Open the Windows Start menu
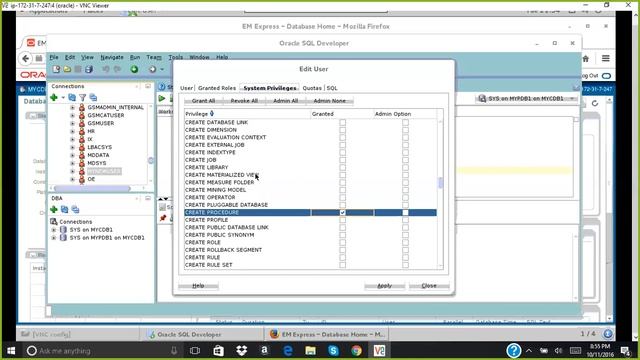 (11, 351)
